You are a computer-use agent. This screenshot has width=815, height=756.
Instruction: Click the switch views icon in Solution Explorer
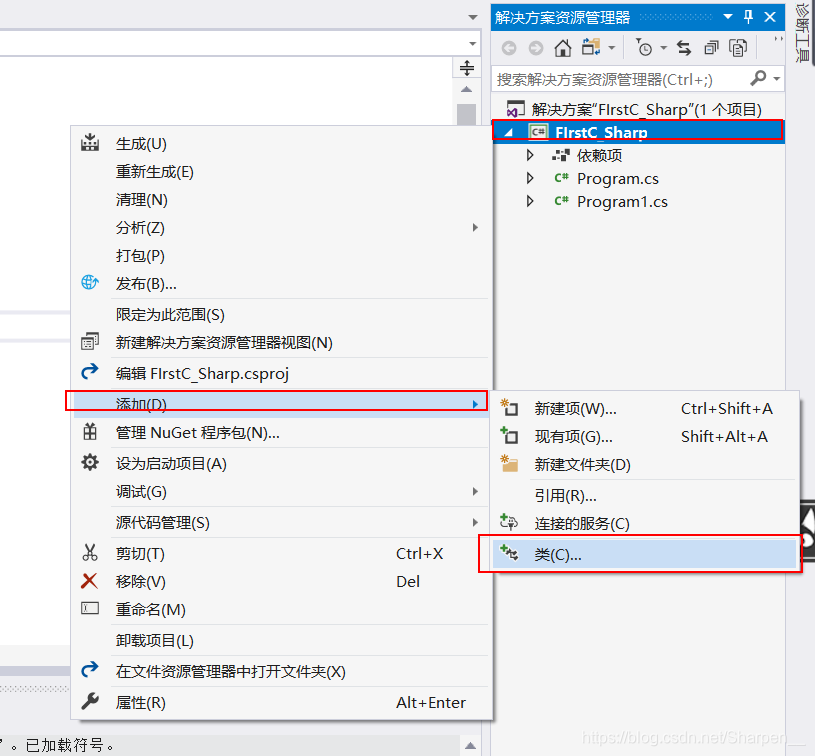(591, 47)
